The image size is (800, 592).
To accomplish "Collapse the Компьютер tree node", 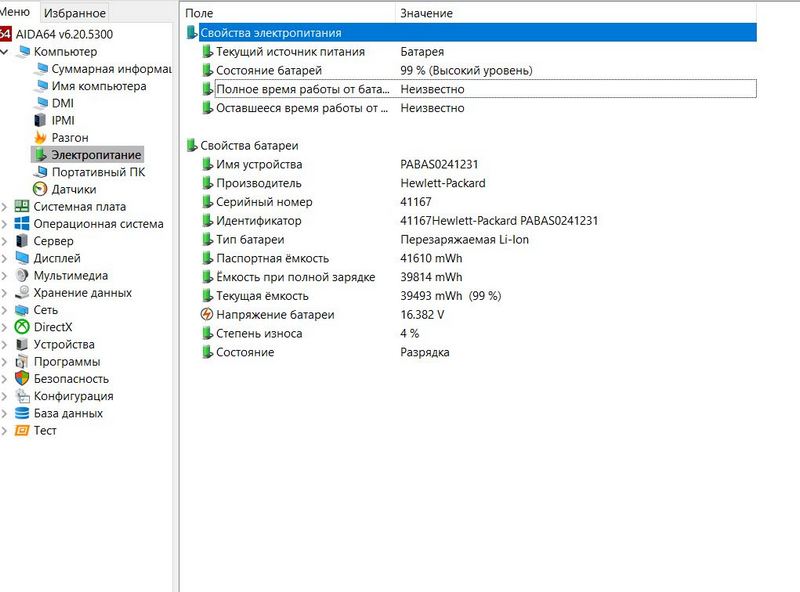I will tap(5, 52).
